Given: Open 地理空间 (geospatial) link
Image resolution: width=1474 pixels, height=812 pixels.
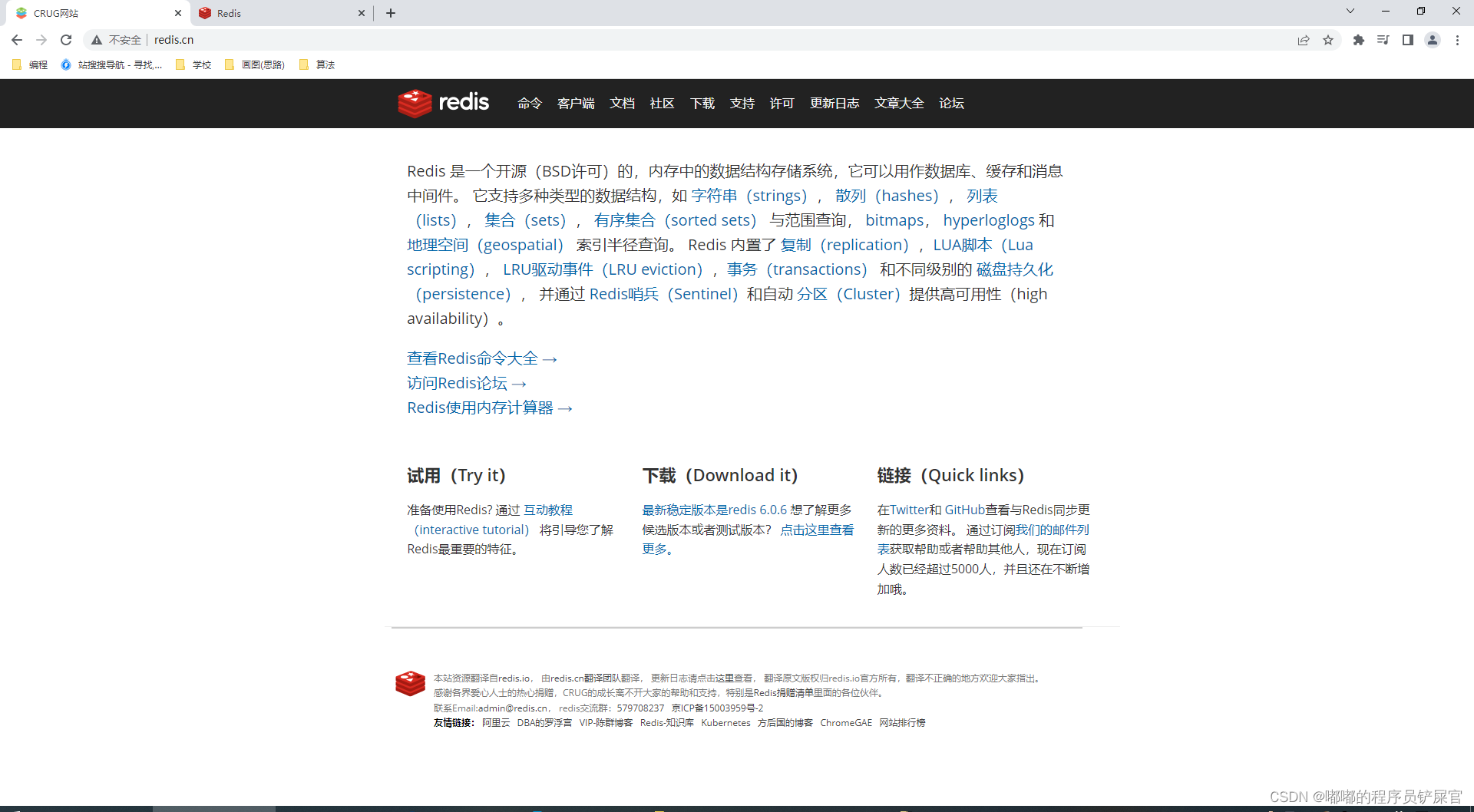Looking at the screenshot, I should click(x=485, y=245).
